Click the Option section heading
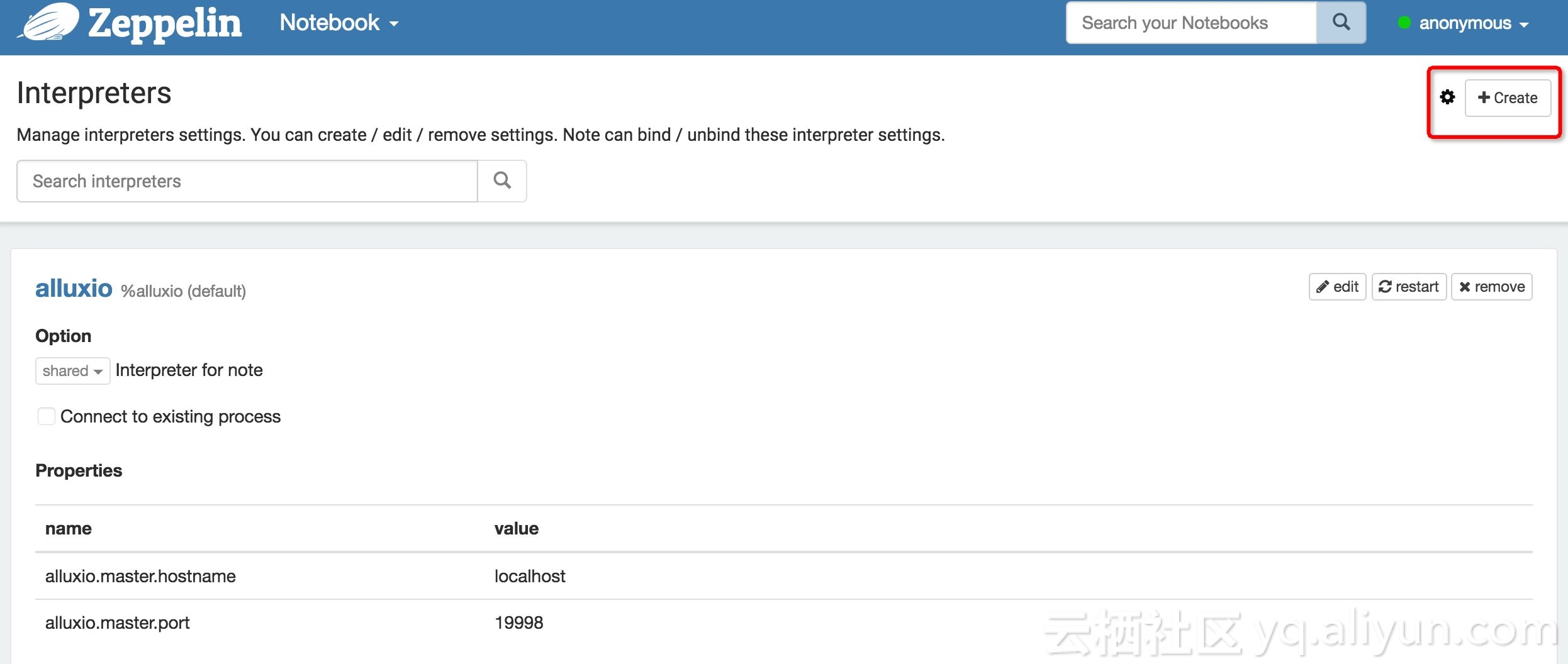 coord(63,336)
